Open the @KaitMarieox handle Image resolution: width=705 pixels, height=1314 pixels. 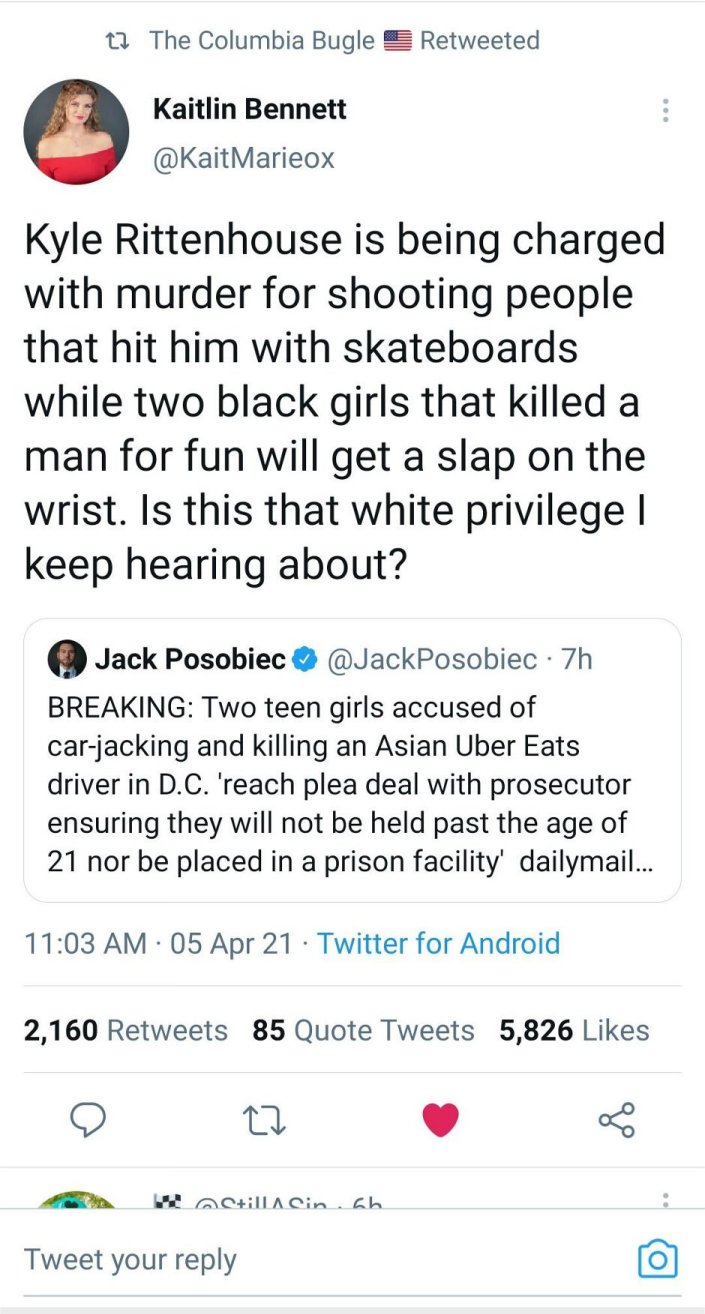click(x=243, y=158)
